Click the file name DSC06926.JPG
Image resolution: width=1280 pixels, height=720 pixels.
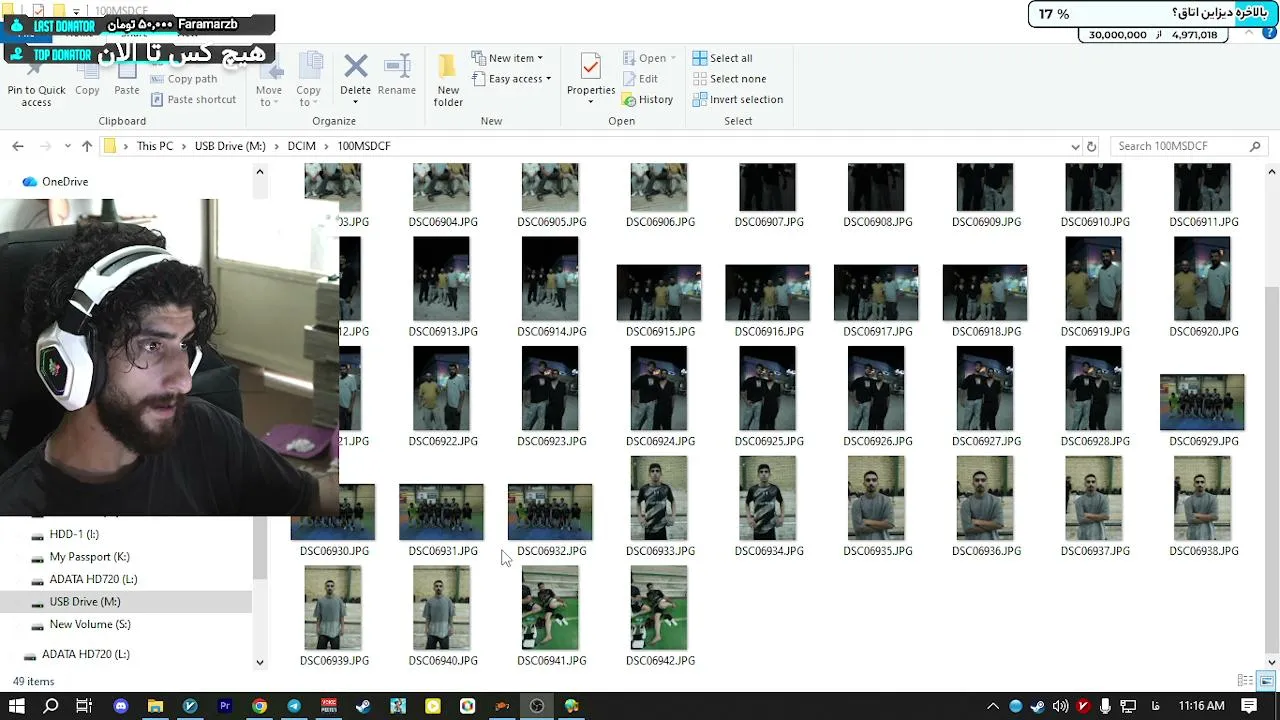[878, 441]
